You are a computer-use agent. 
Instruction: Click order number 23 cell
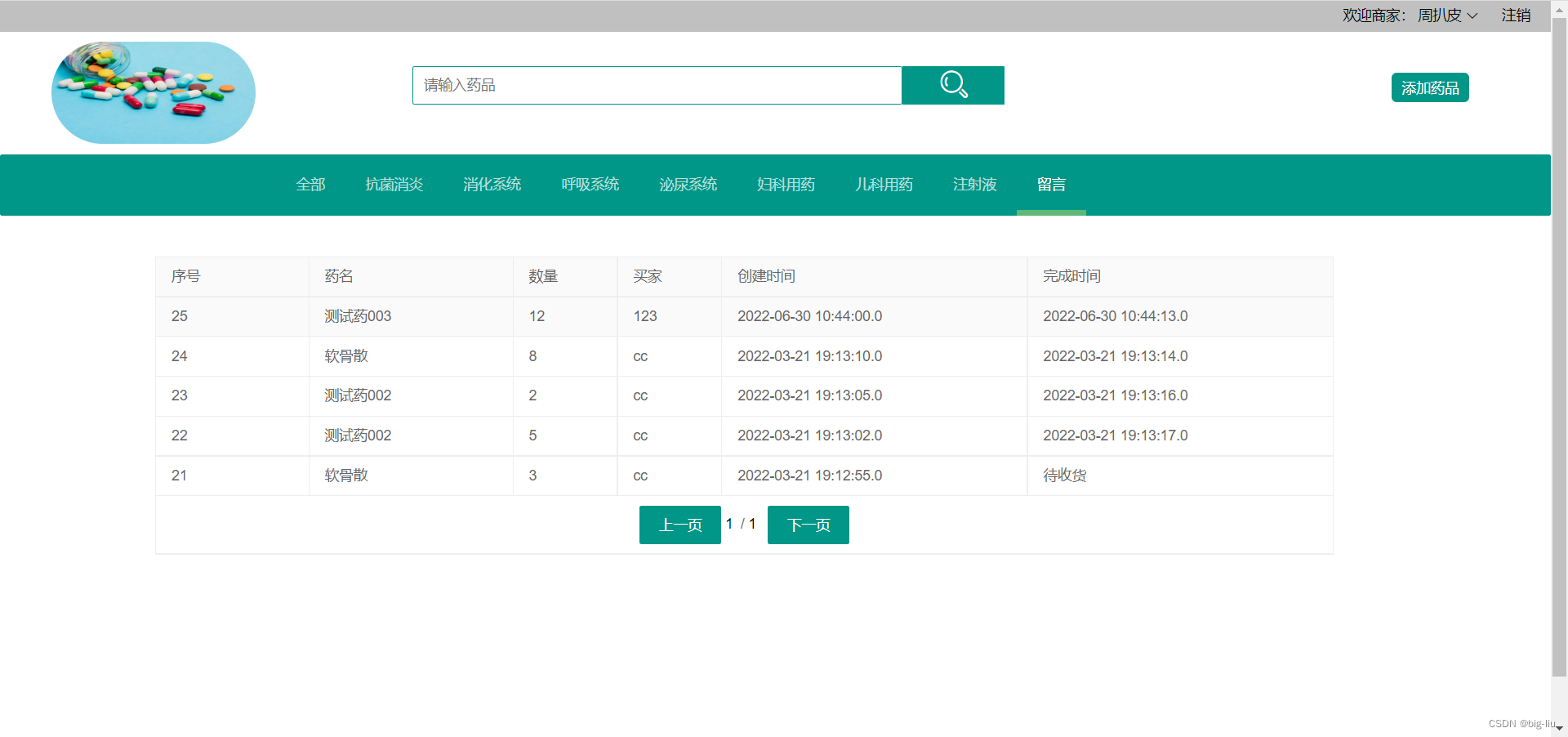coord(232,395)
